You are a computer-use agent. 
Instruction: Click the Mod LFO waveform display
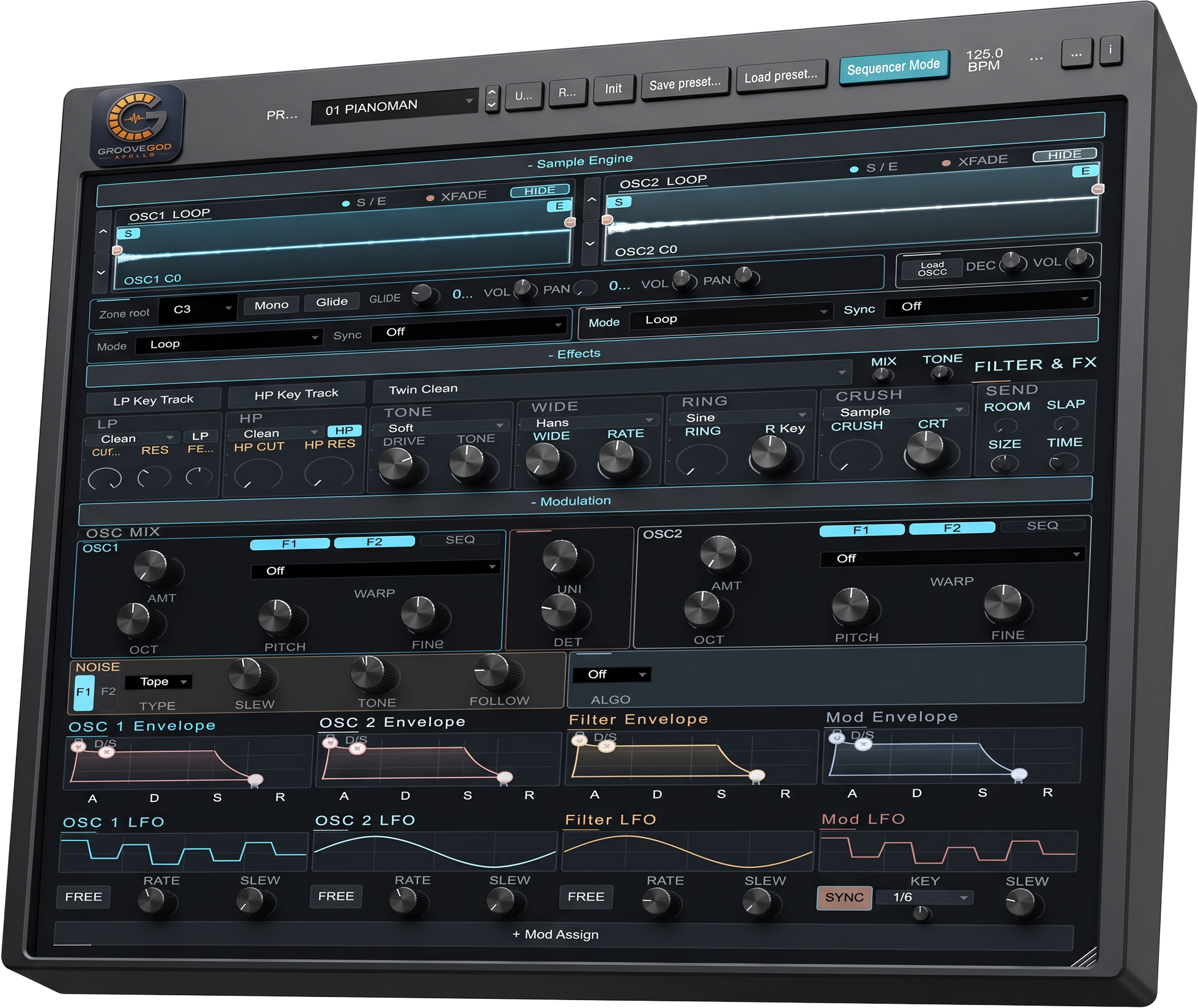click(948, 851)
